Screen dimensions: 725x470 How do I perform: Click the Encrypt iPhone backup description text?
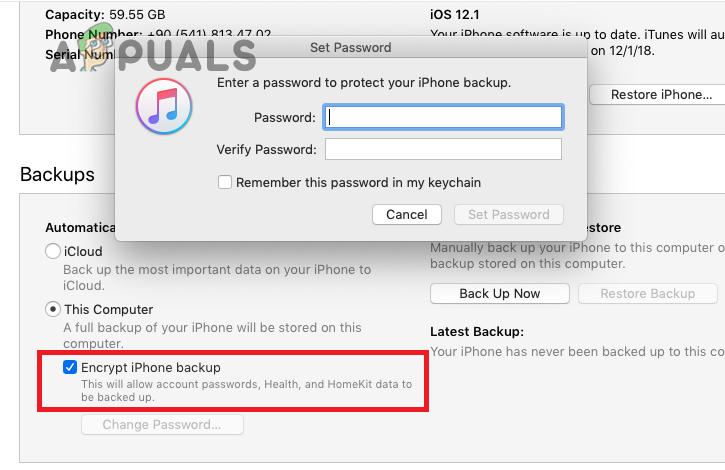click(246, 391)
